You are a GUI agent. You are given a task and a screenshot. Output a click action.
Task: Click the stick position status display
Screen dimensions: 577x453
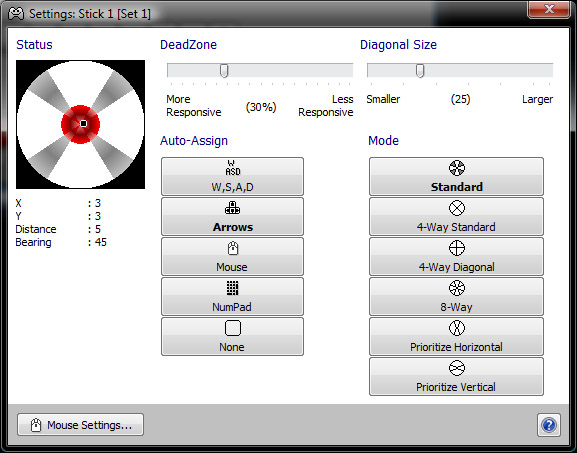coord(80,124)
